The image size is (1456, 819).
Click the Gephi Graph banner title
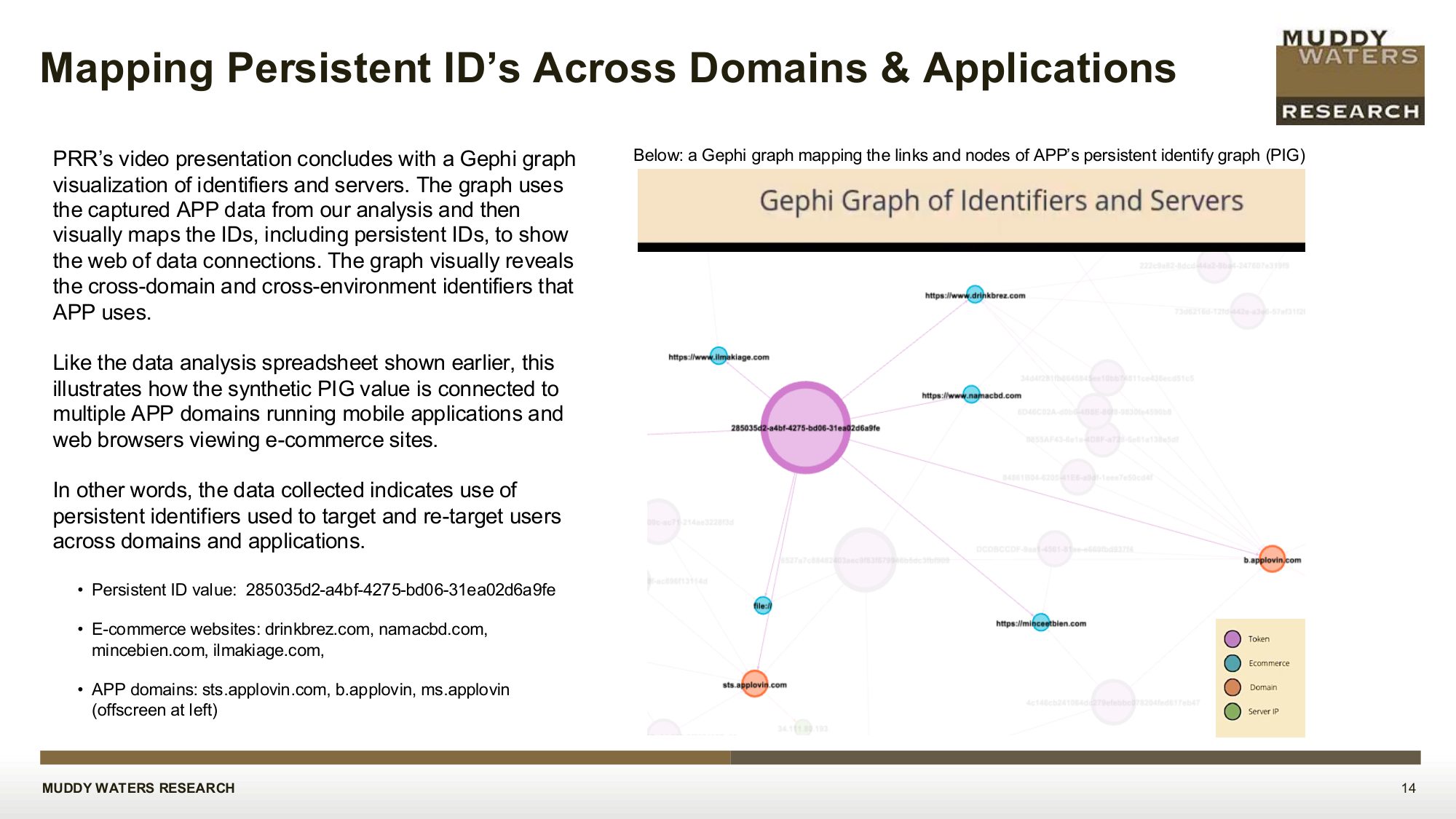tap(1001, 201)
